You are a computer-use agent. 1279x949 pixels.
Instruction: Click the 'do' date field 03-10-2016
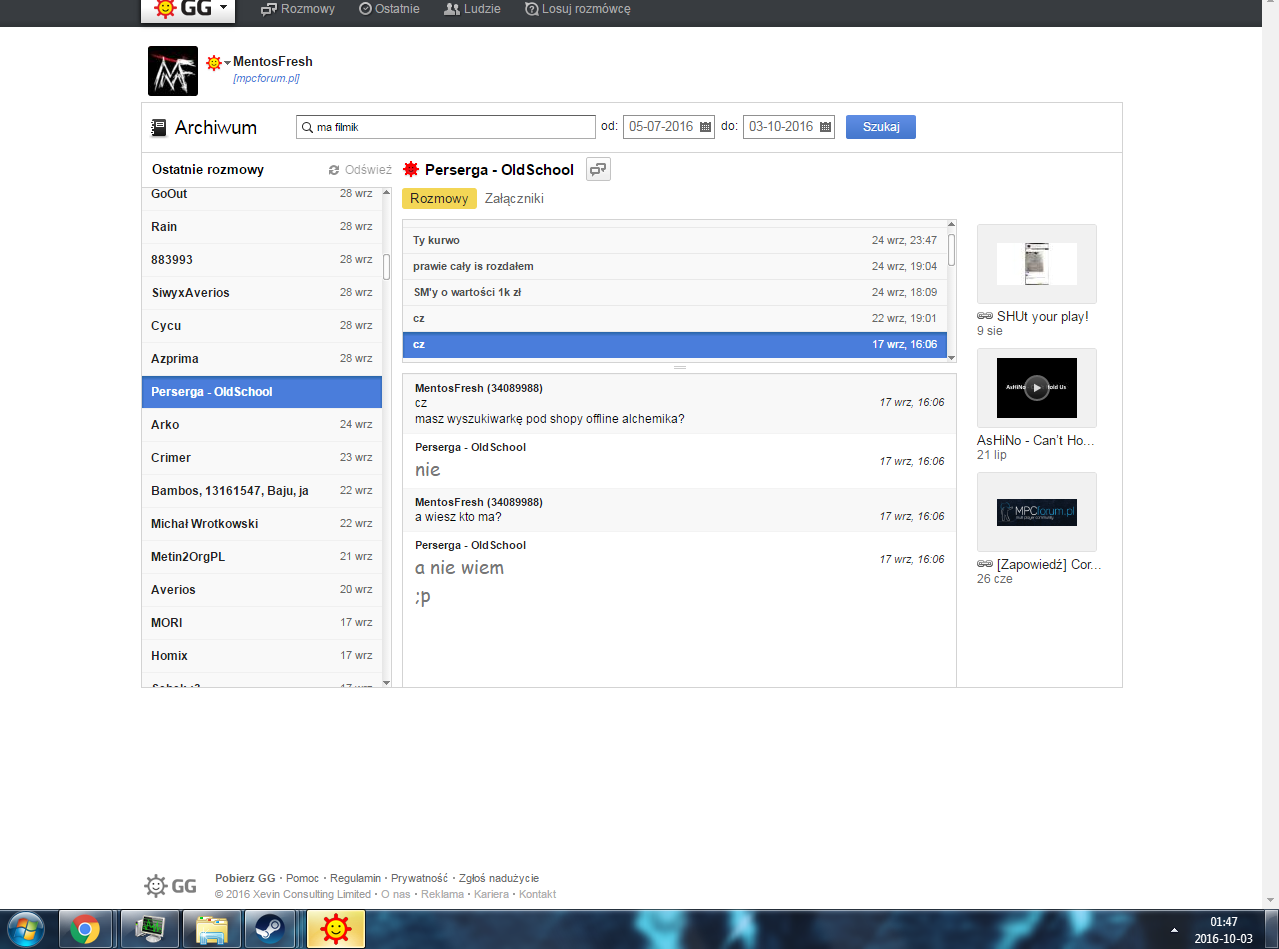coord(789,127)
